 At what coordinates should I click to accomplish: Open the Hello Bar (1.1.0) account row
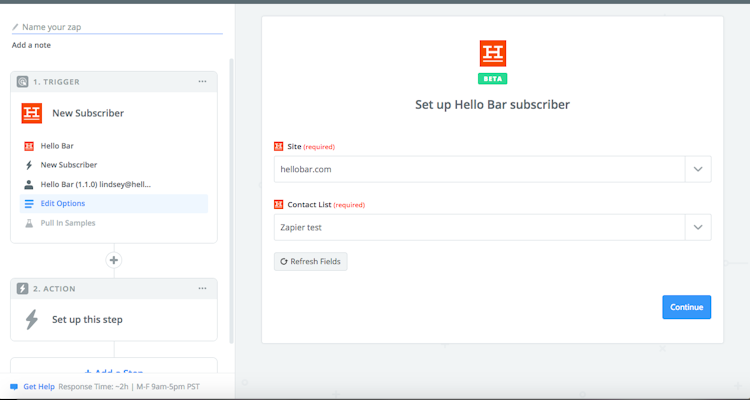[114, 184]
